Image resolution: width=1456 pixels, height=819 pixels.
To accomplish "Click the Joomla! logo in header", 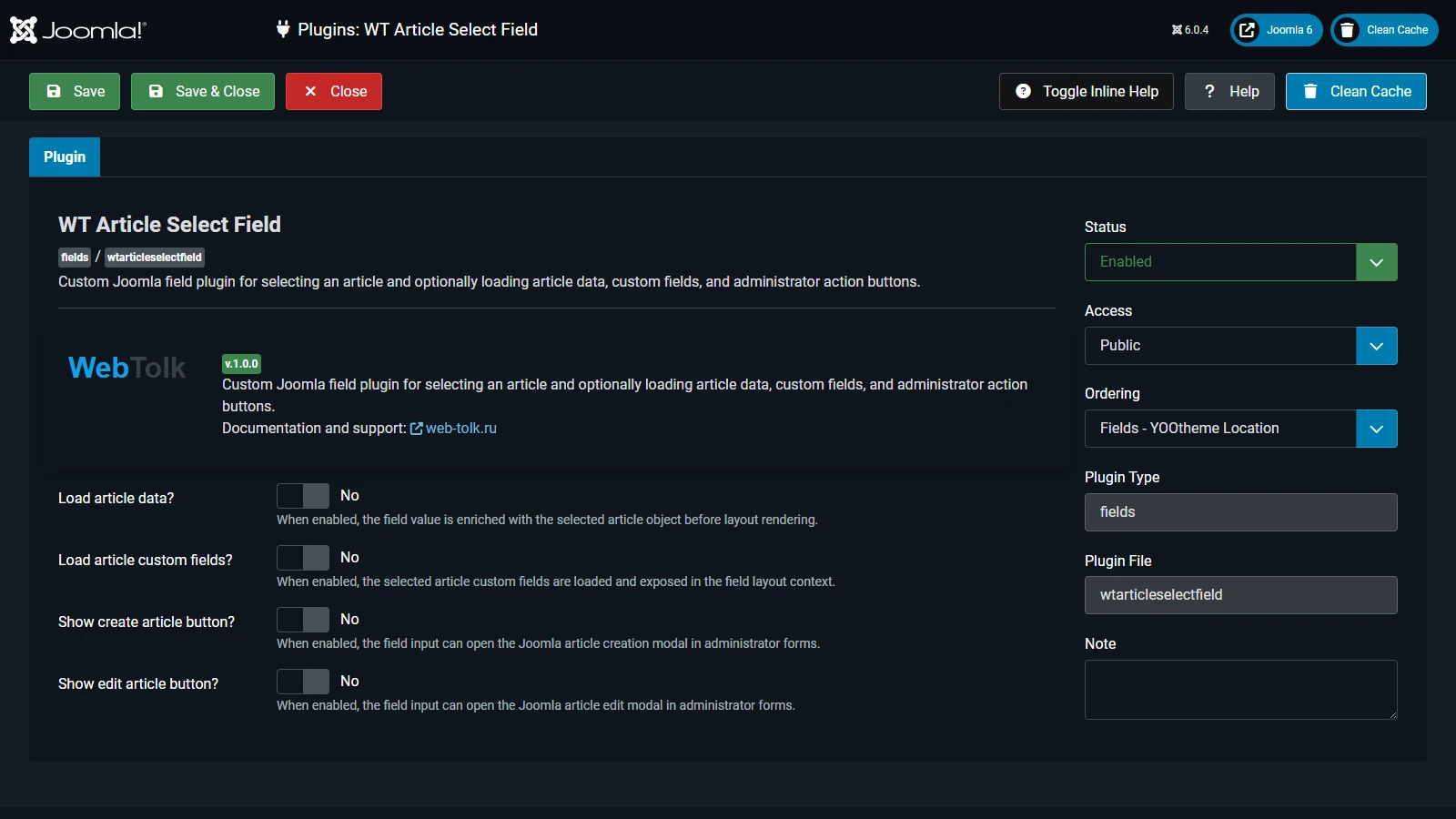I will tap(78, 30).
